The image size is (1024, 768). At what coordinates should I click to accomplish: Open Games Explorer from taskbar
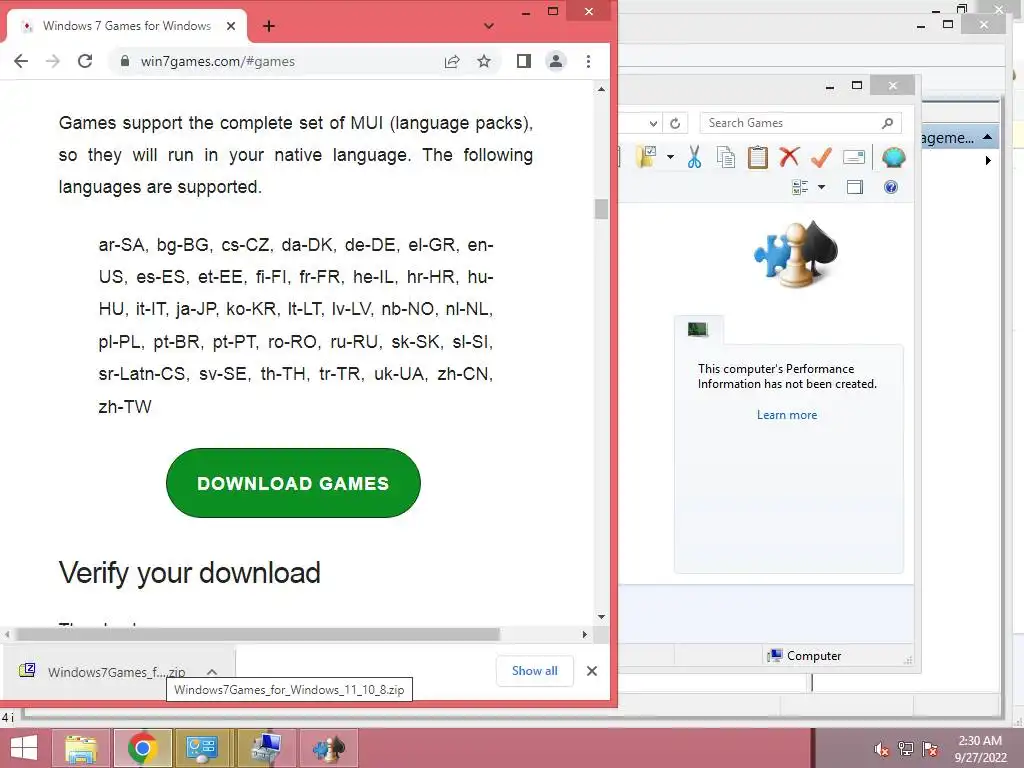[328, 748]
